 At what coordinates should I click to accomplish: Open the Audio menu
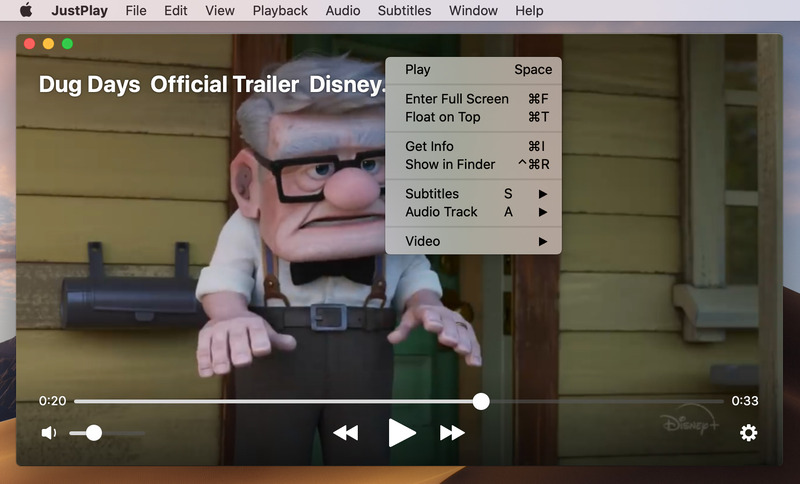pyautogui.click(x=343, y=10)
